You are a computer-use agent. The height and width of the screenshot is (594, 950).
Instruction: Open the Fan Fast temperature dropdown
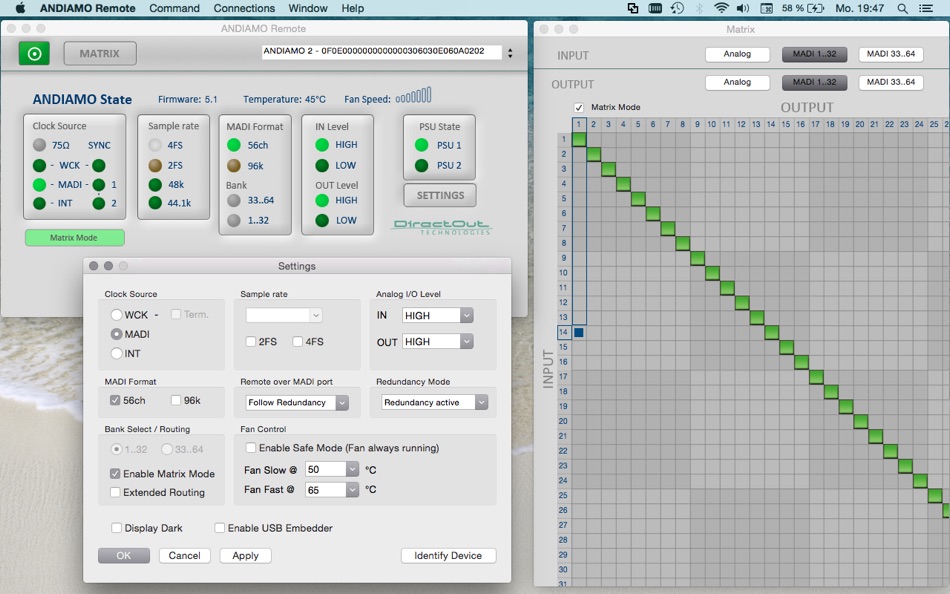point(332,490)
